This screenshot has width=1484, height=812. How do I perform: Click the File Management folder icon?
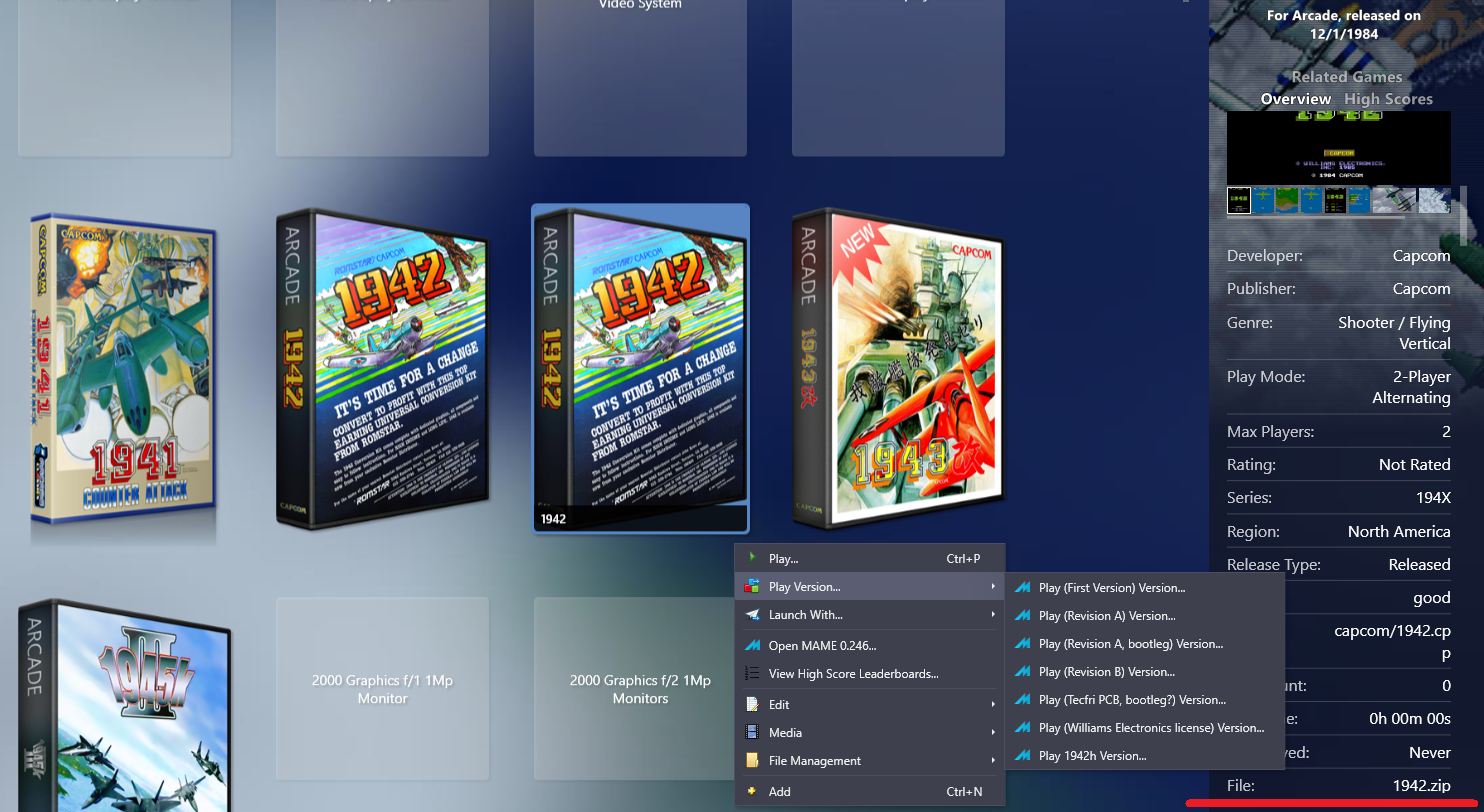click(x=752, y=761)
